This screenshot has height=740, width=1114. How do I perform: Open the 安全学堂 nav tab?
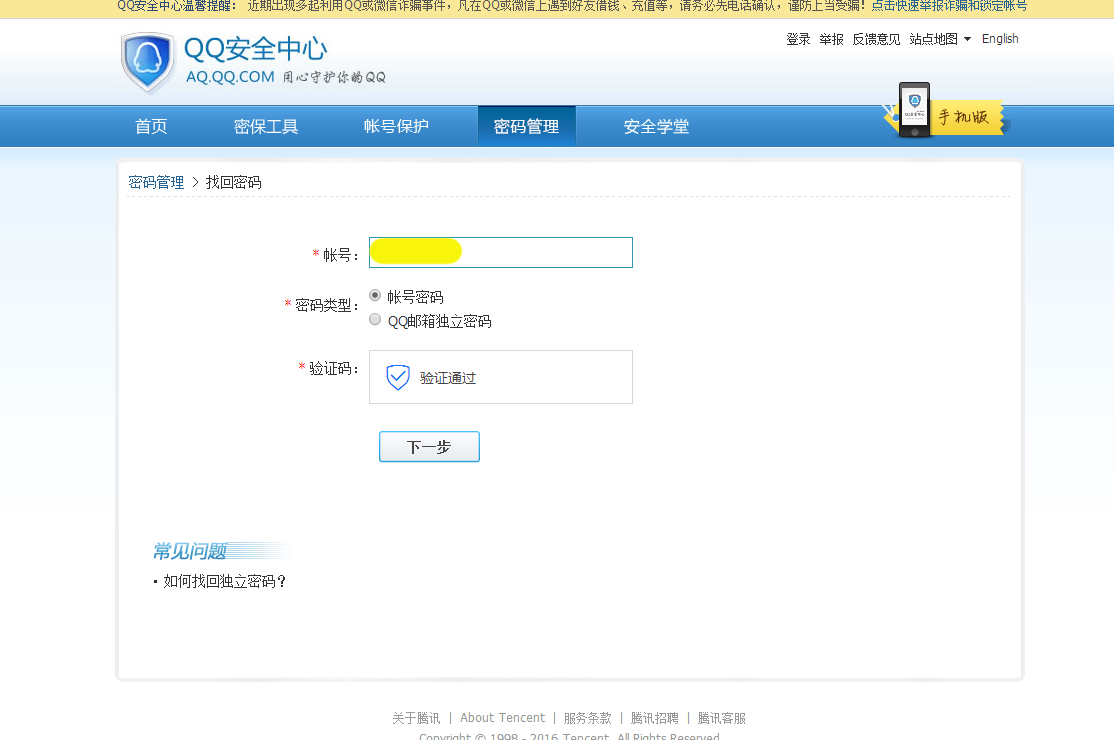coord(656,126)
